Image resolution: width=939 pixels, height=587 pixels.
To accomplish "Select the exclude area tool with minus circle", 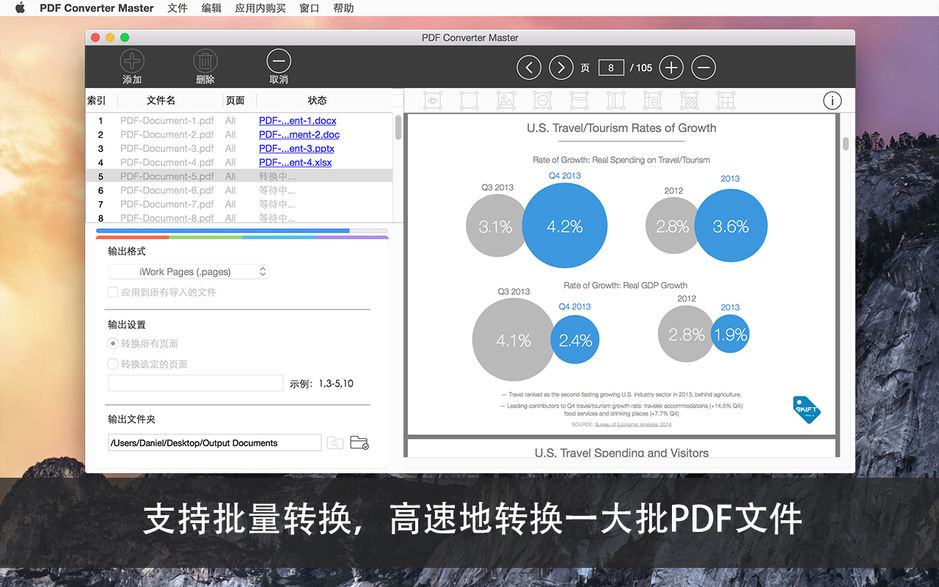I will (x=542, y=100).
